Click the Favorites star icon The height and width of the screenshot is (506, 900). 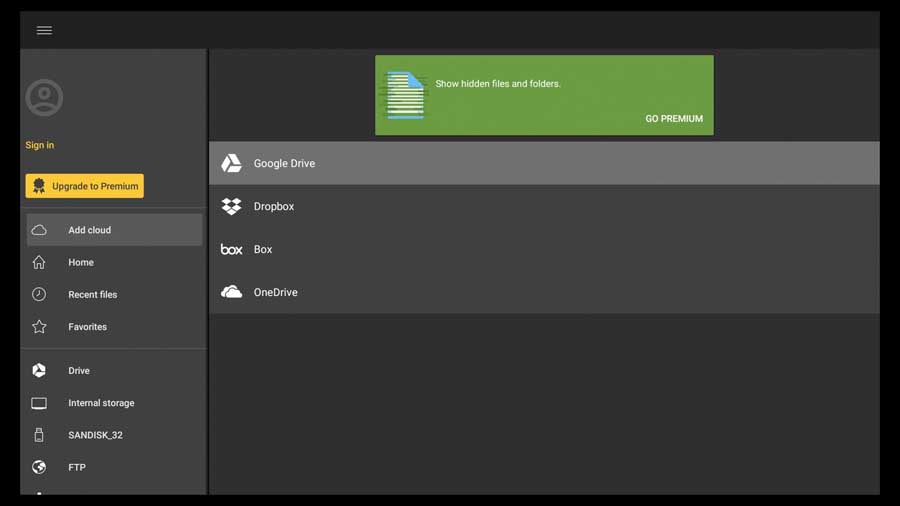(39, 326)
